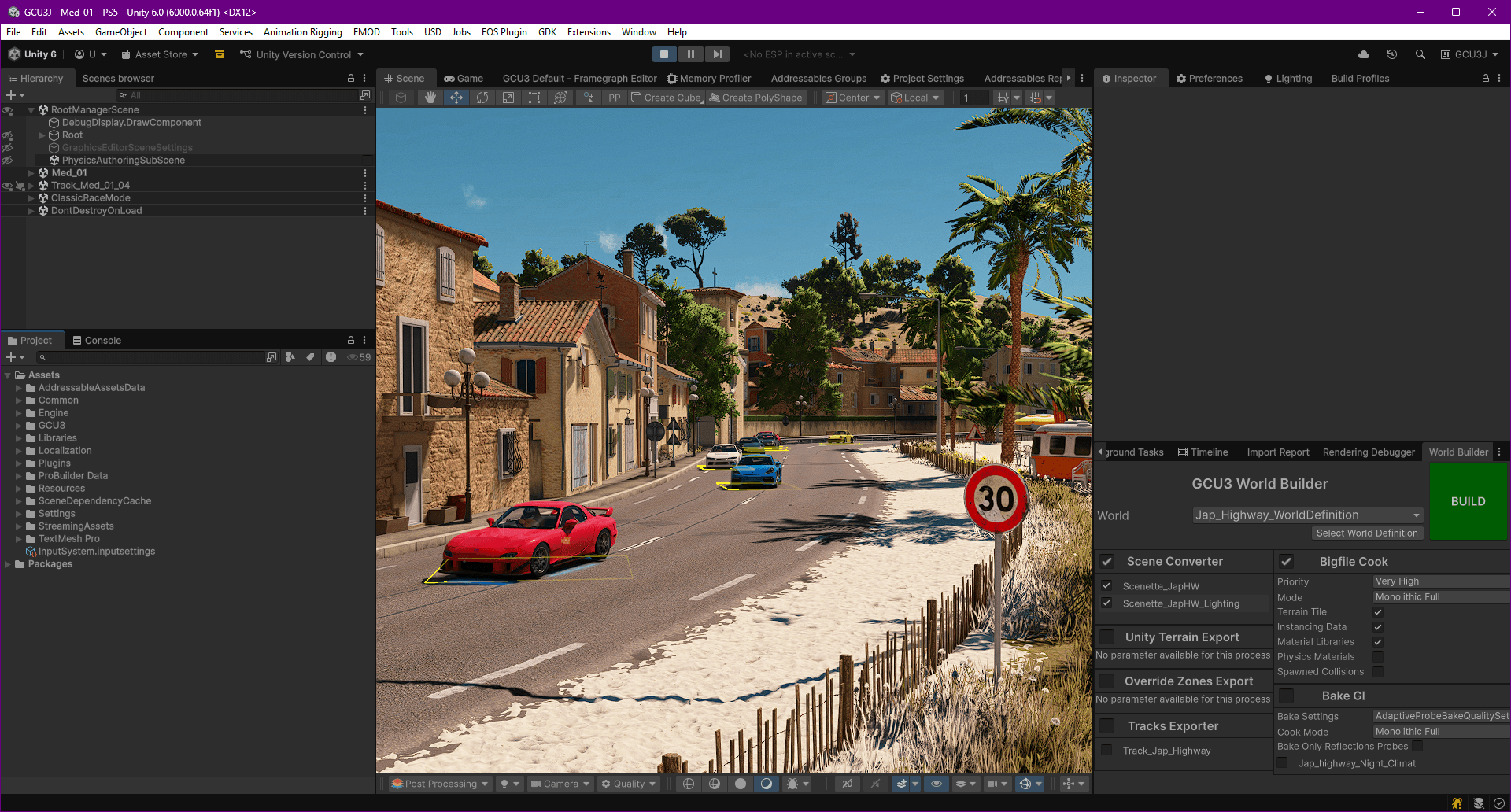The width and height of the screenshot is (1511, 812).
Task: Click console error filter icon in Project panel
Action: pyautogui.click(x=331, y=357)
